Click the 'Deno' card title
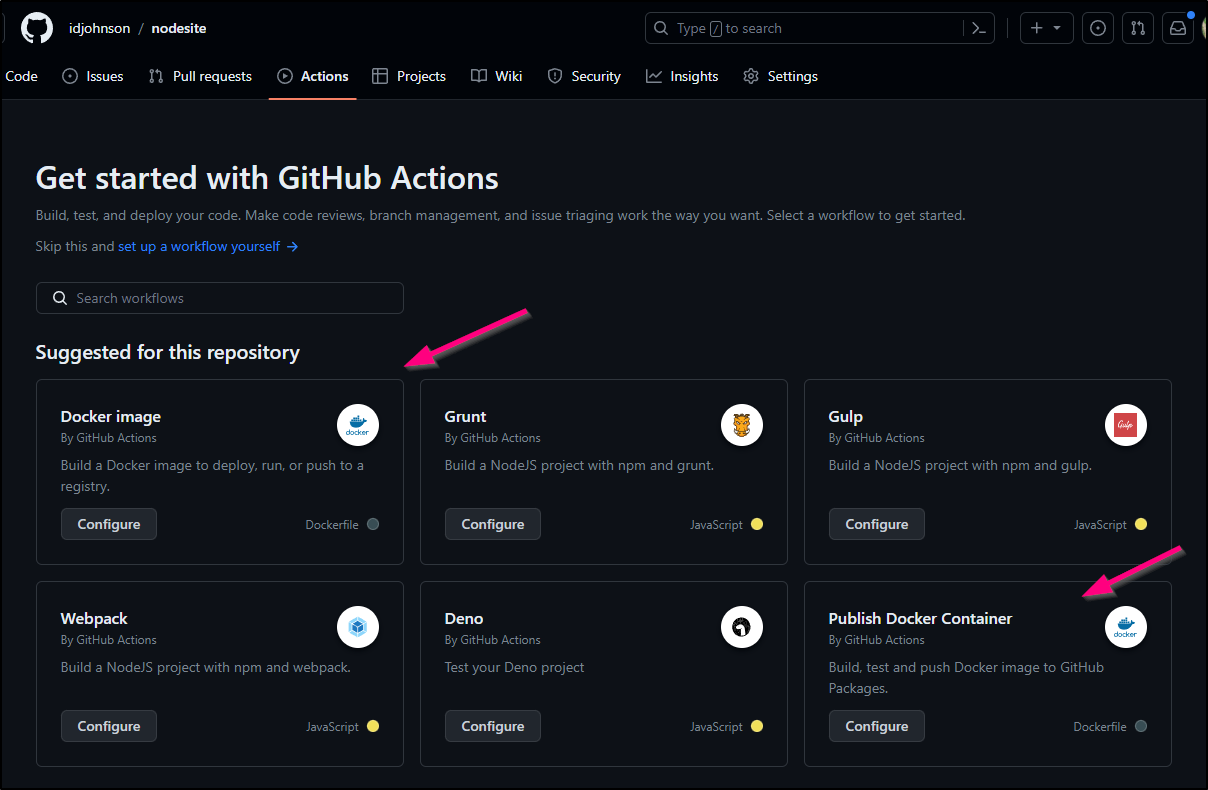 pos(464,618)
